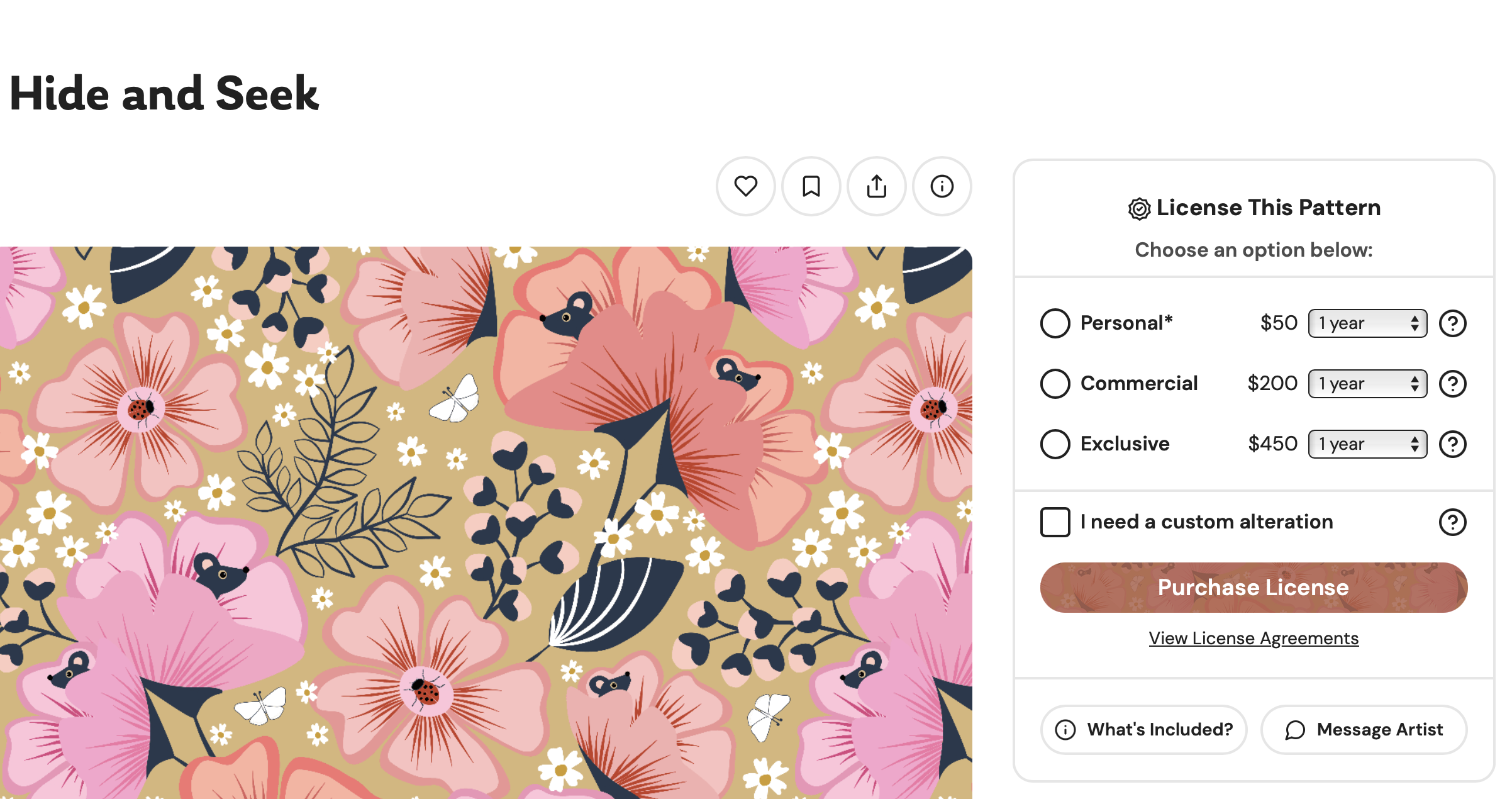Open Personal license duration dropdown
Viewport: 1512px width, 799px height.
click(1367, 323)
